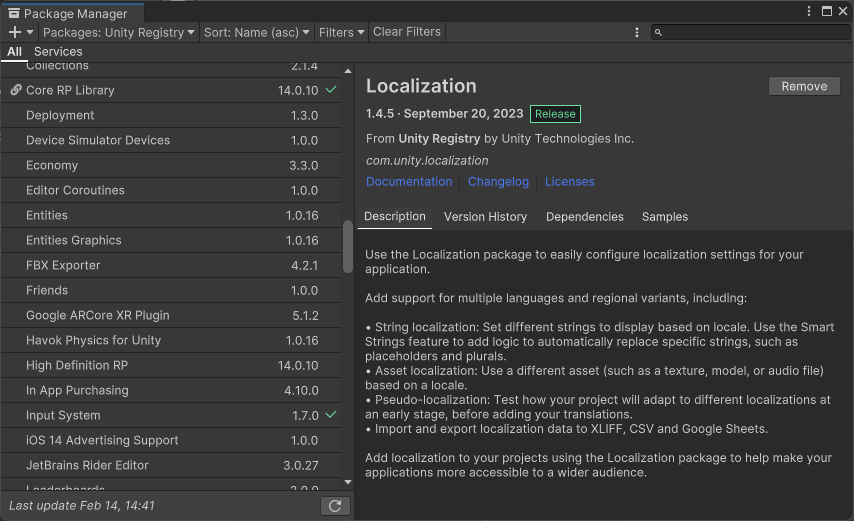Select the Havok Physics for Unity package

(171, 341)
